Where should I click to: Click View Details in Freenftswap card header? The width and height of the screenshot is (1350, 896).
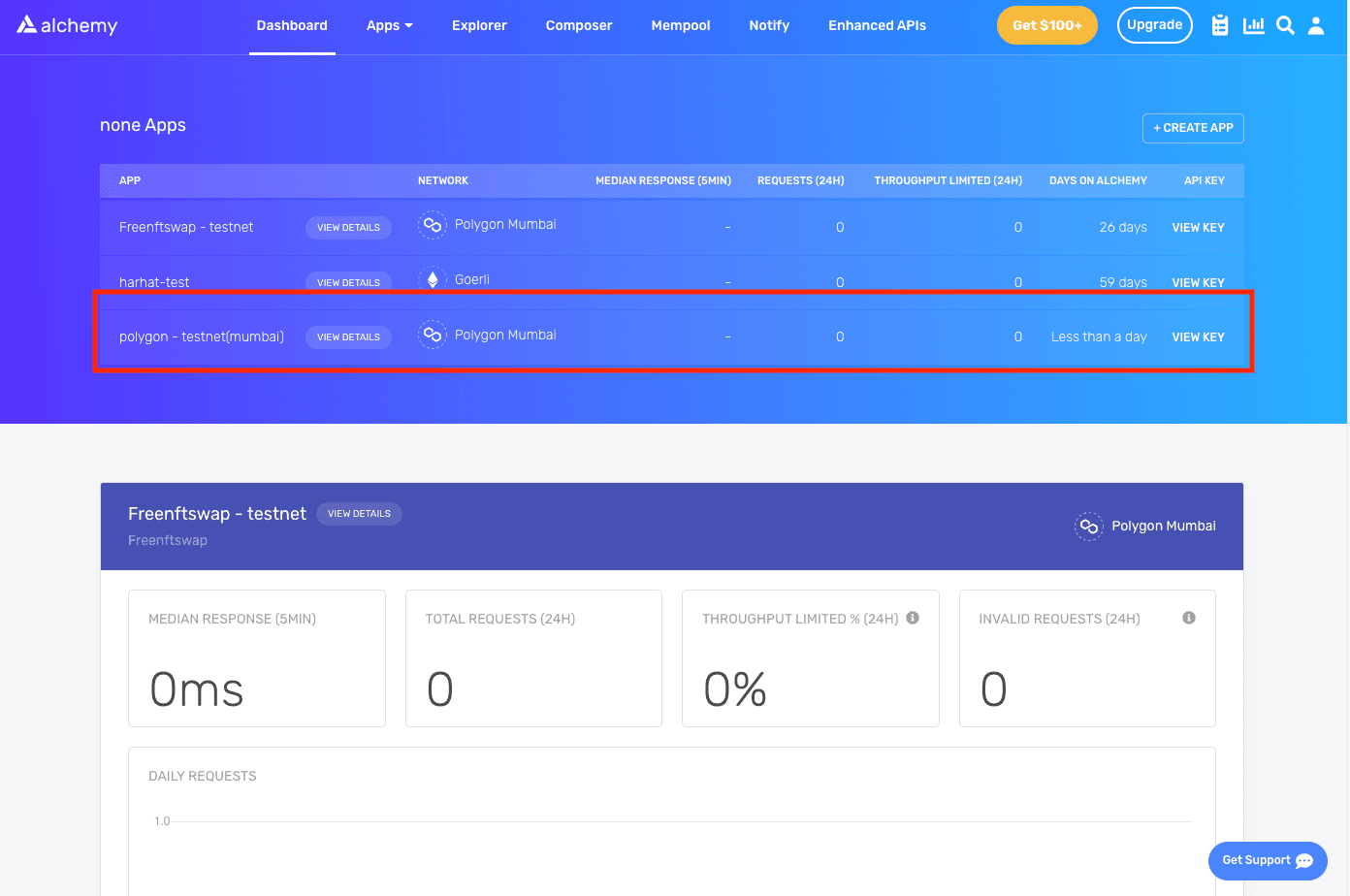click(x=359, y=514)
